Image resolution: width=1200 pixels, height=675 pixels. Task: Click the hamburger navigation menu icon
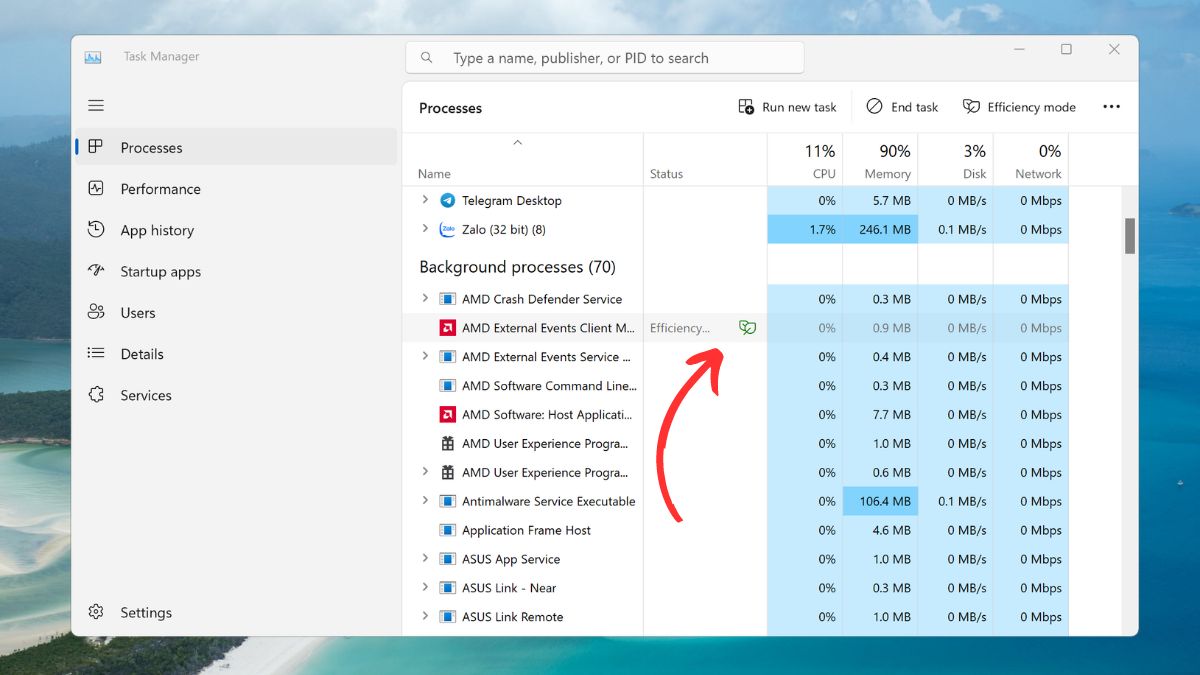pos(96,105)
